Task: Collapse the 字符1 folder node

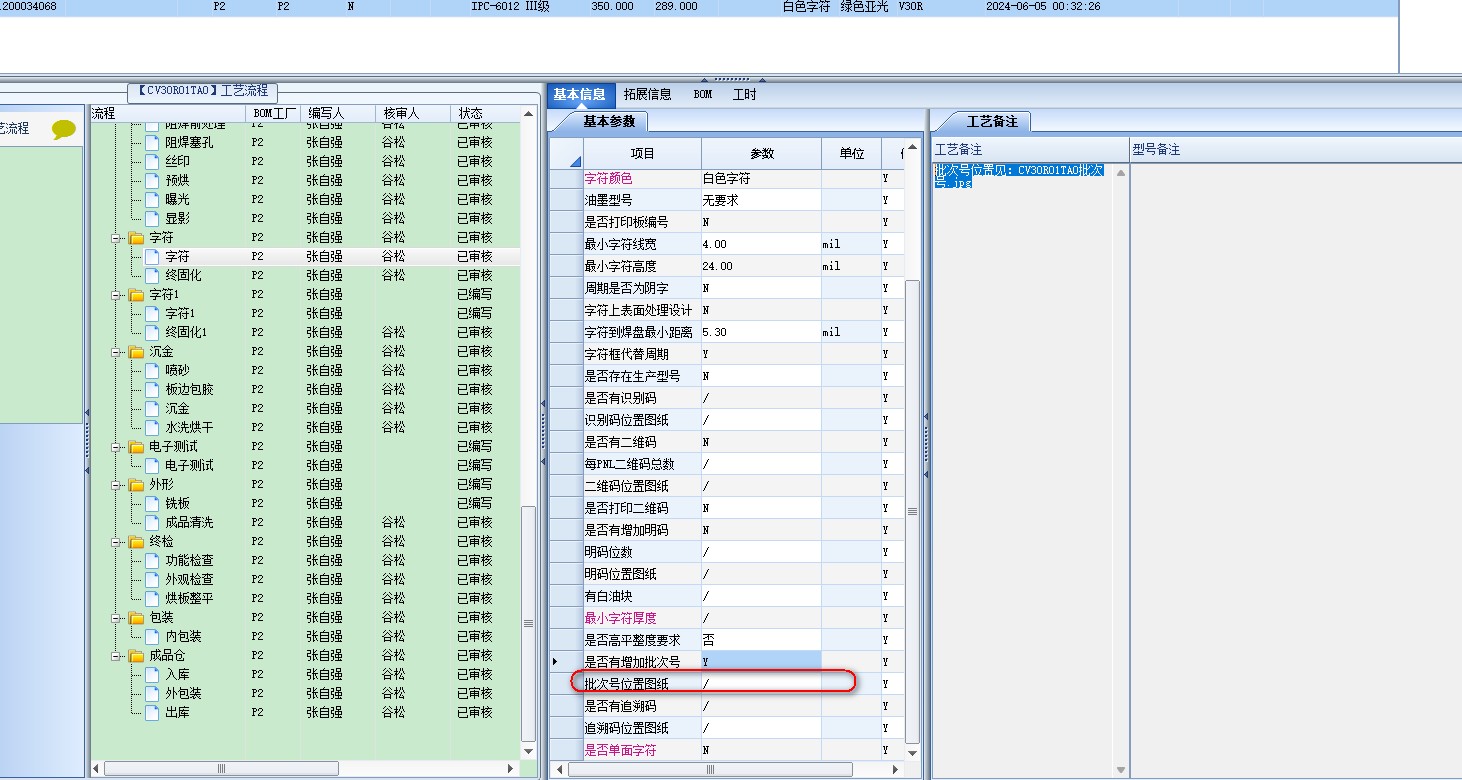Action: tap(116, 295)
